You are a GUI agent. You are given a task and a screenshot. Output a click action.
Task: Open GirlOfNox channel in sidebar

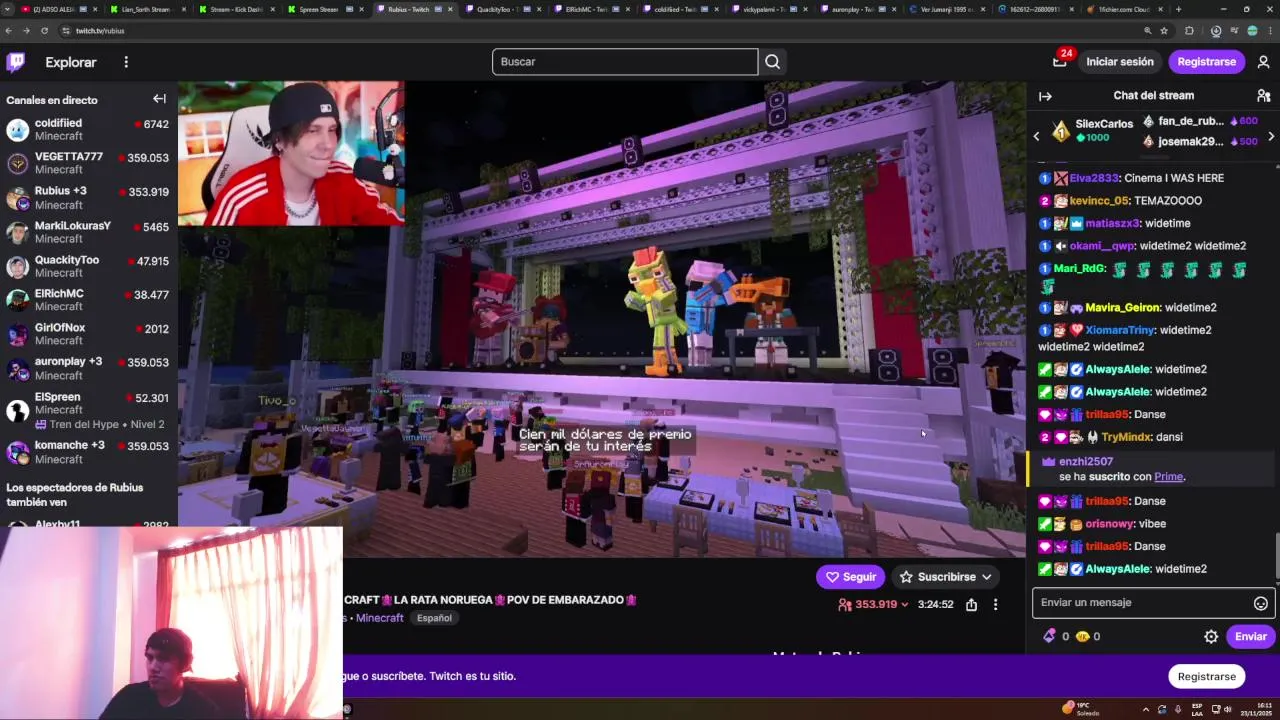click(x=88, y=334)
